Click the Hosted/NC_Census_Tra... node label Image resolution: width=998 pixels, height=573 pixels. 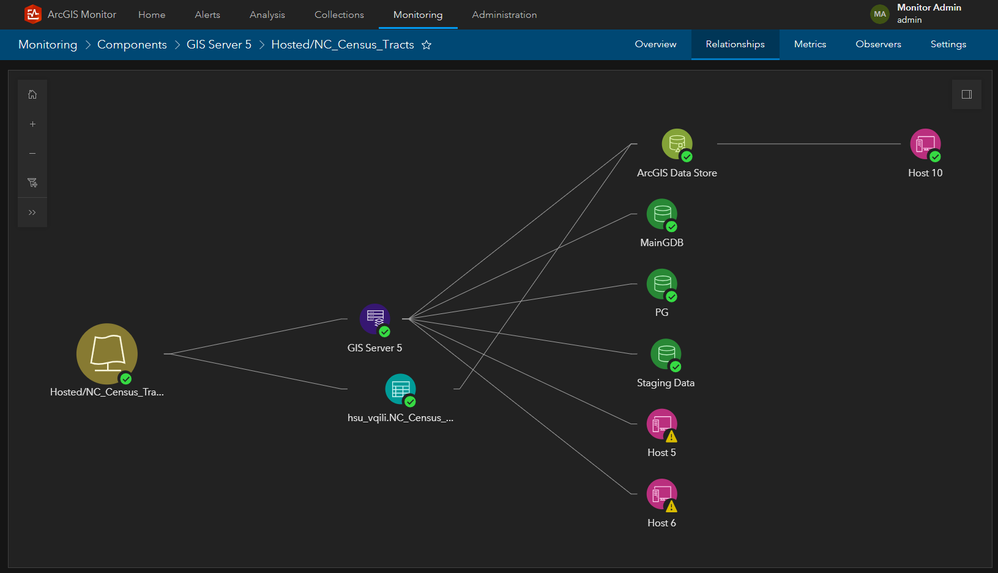[x=107, y=392]
